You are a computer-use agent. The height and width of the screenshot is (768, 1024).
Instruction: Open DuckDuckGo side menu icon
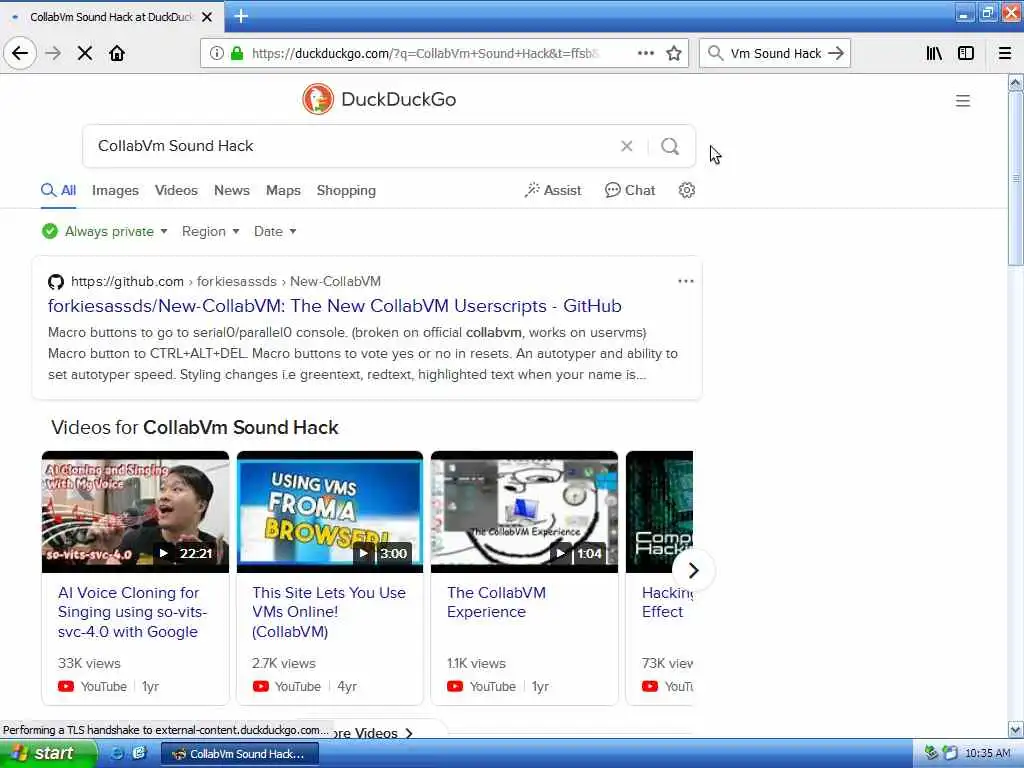coord(963,101)
